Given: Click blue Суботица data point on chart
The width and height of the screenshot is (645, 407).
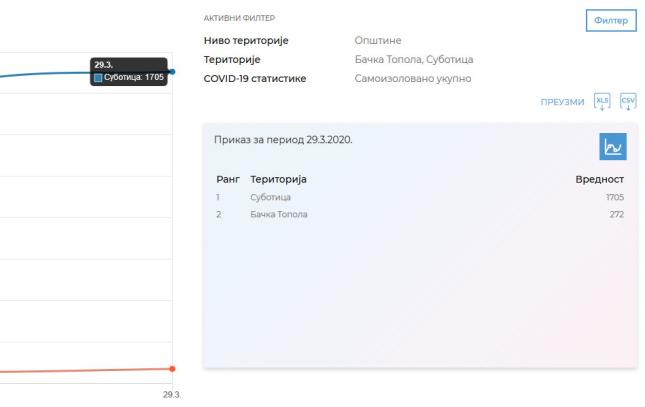Looking at the screenshot, I should (172, 71).
